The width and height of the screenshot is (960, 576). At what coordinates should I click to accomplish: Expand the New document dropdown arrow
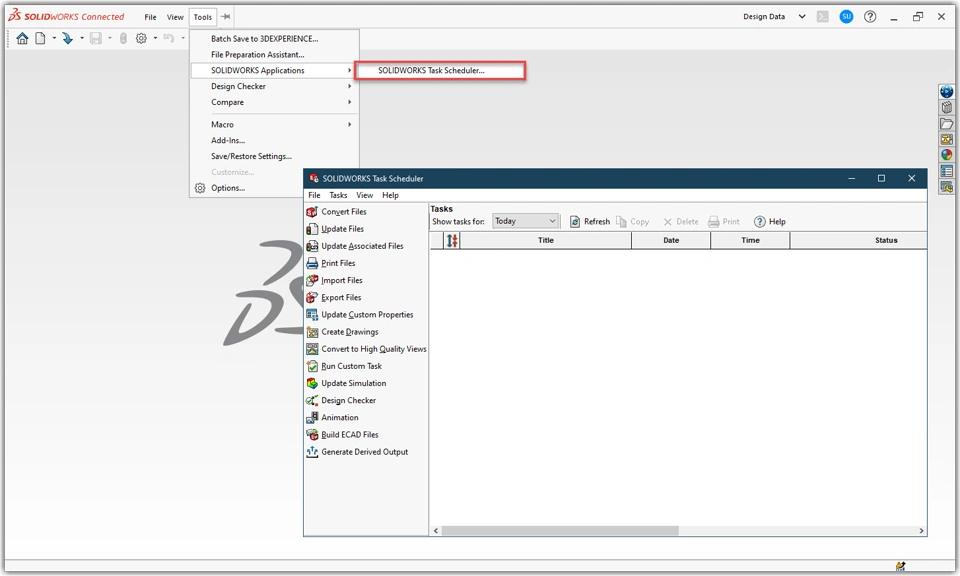pos(54,39)
